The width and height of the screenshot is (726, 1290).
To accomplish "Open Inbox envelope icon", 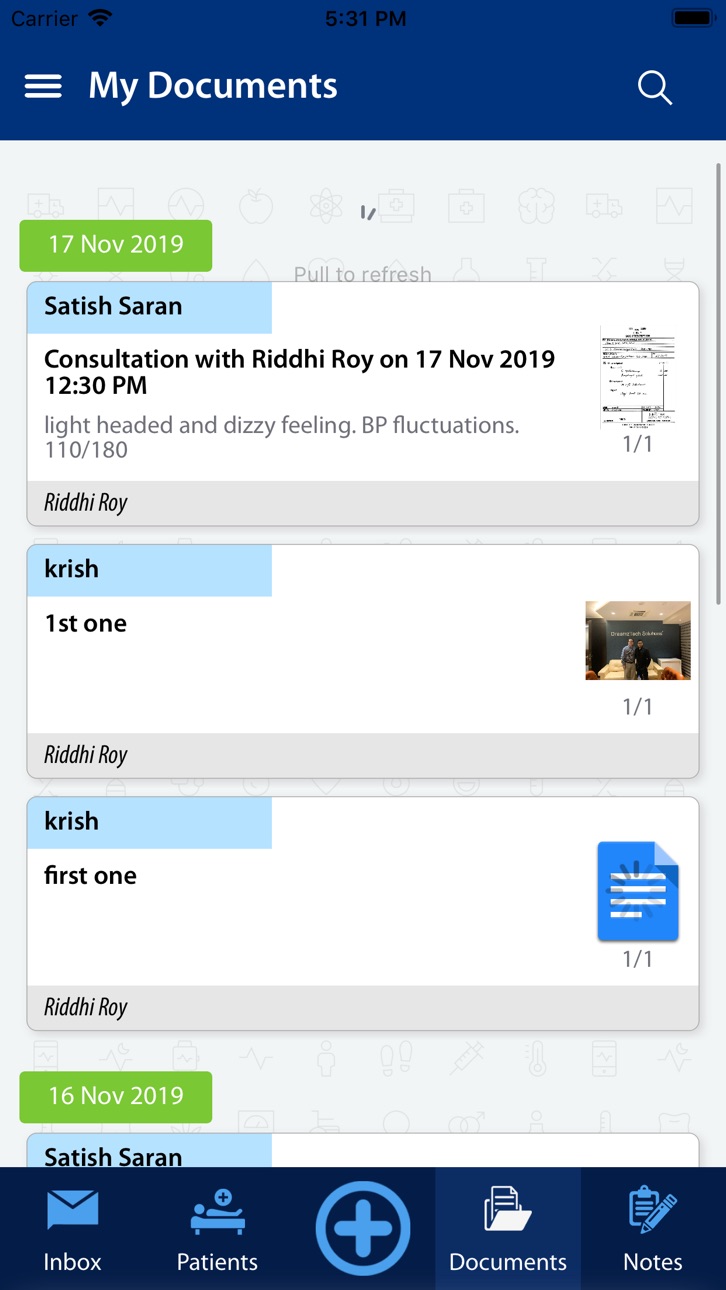I will (72, 1210).
